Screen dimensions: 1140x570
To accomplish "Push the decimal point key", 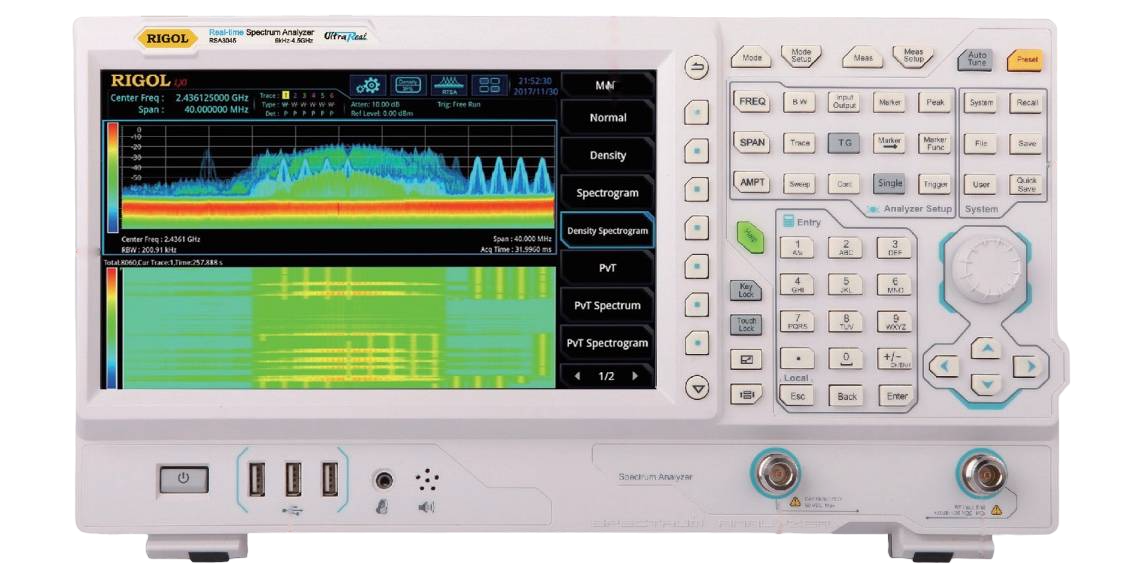I will coord(796,358).
